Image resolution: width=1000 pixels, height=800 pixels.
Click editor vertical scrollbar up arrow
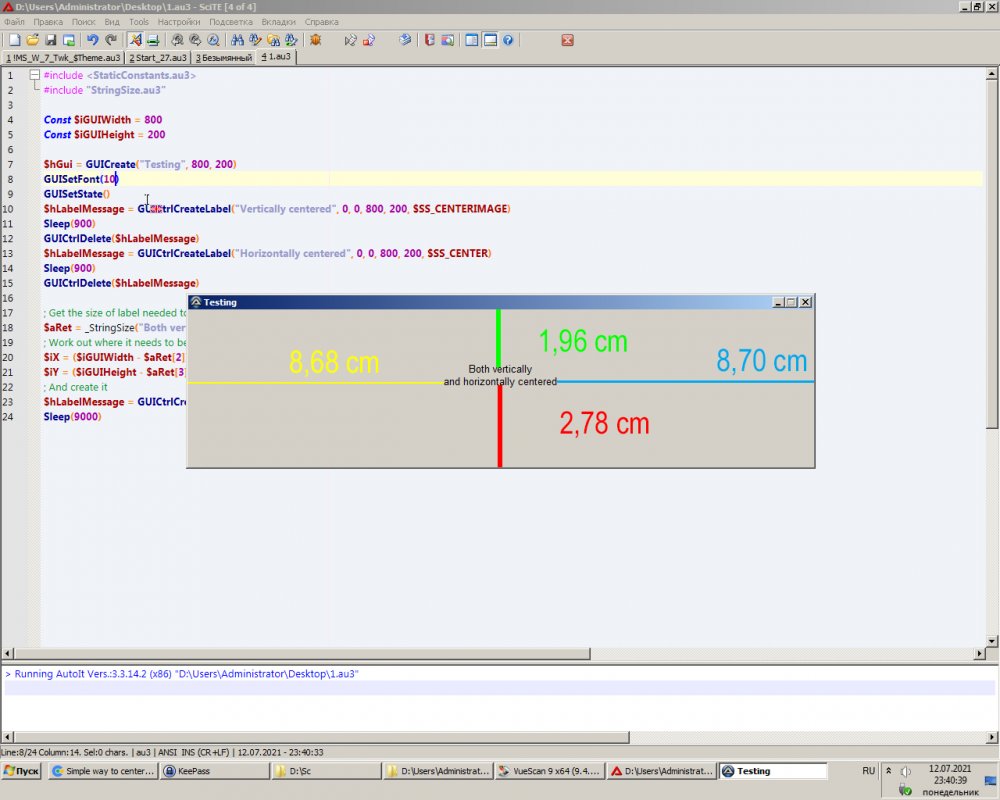(x=992, y=74)
